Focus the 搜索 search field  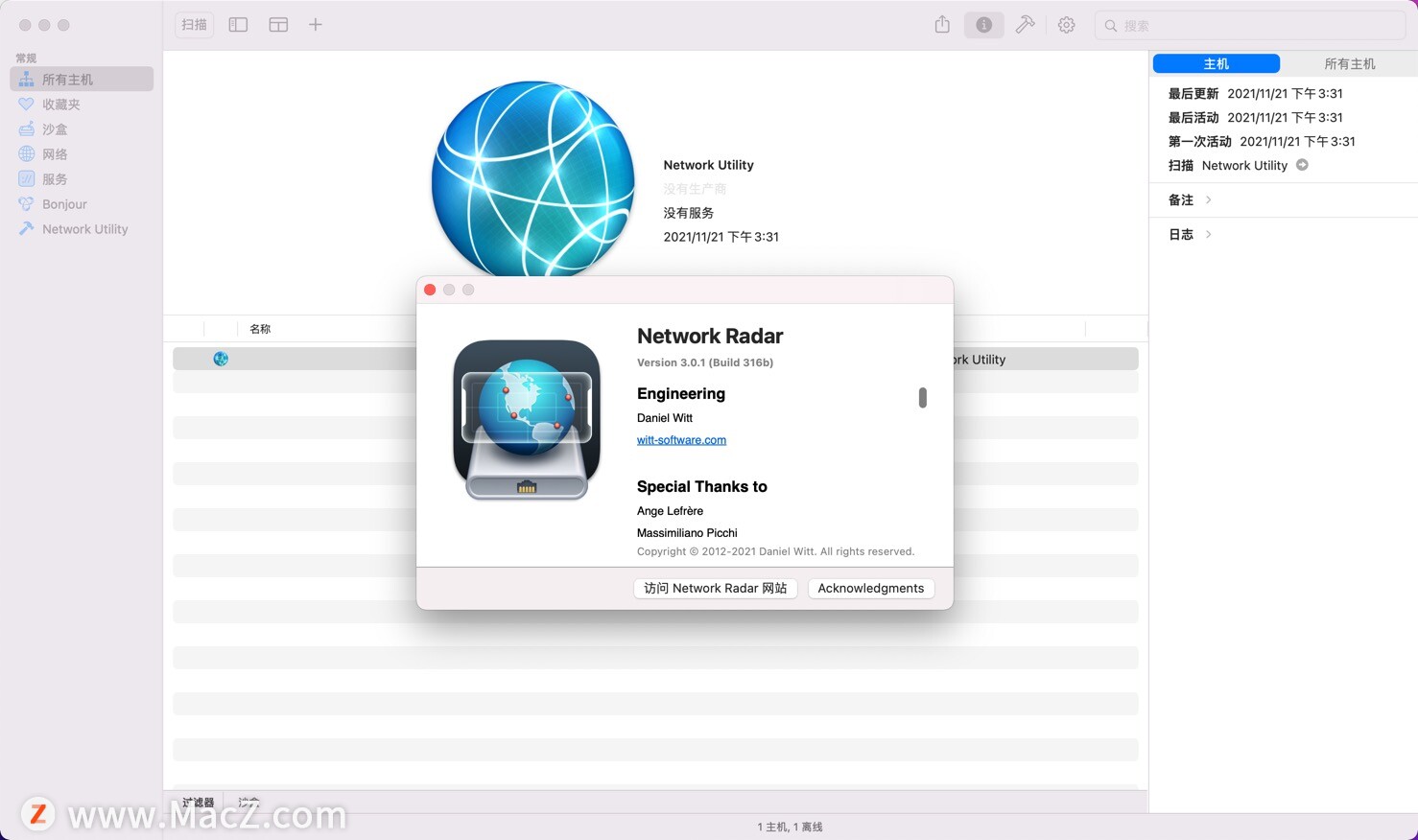click(1250, 26)
